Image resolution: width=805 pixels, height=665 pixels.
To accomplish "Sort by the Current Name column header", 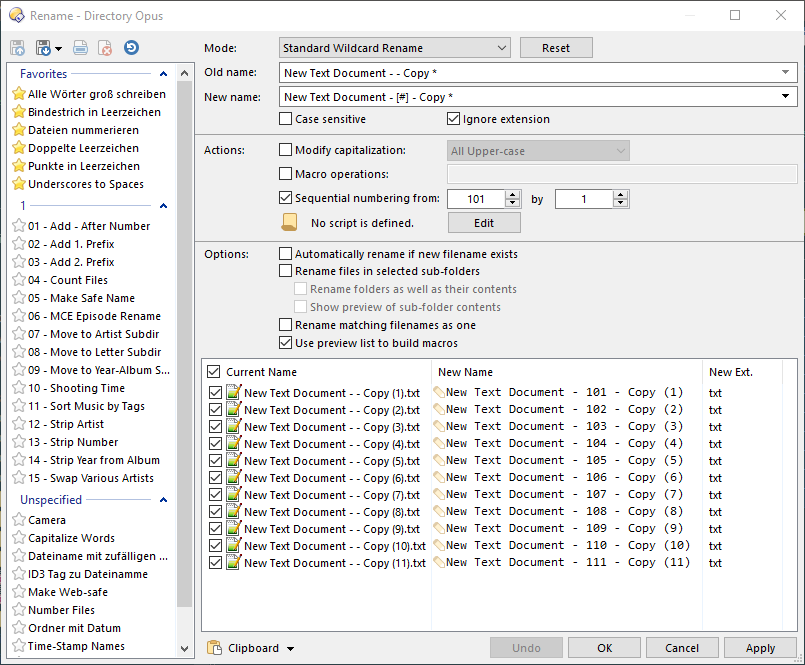I will [261, 372].
